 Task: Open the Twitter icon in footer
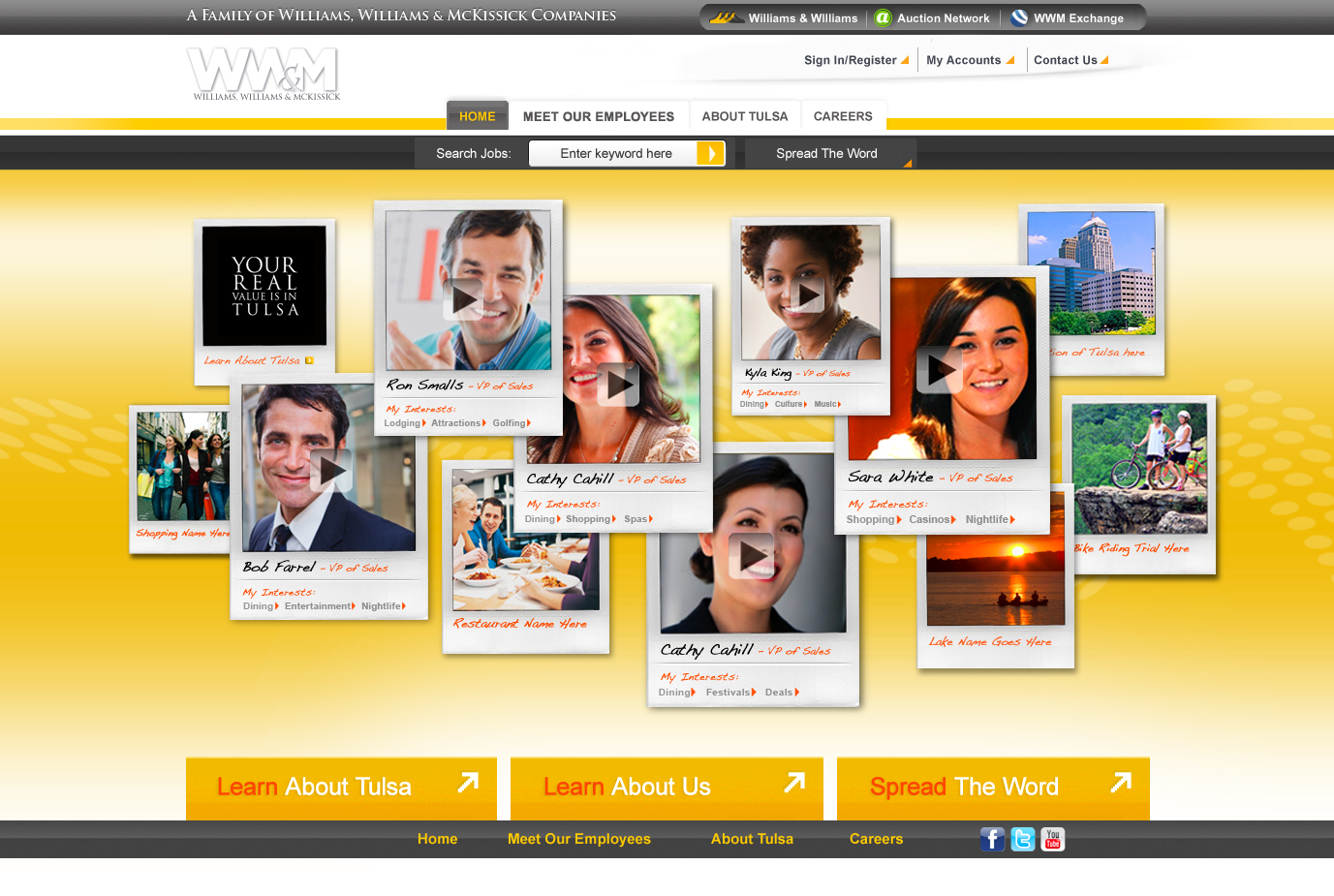click(1023, 839)
